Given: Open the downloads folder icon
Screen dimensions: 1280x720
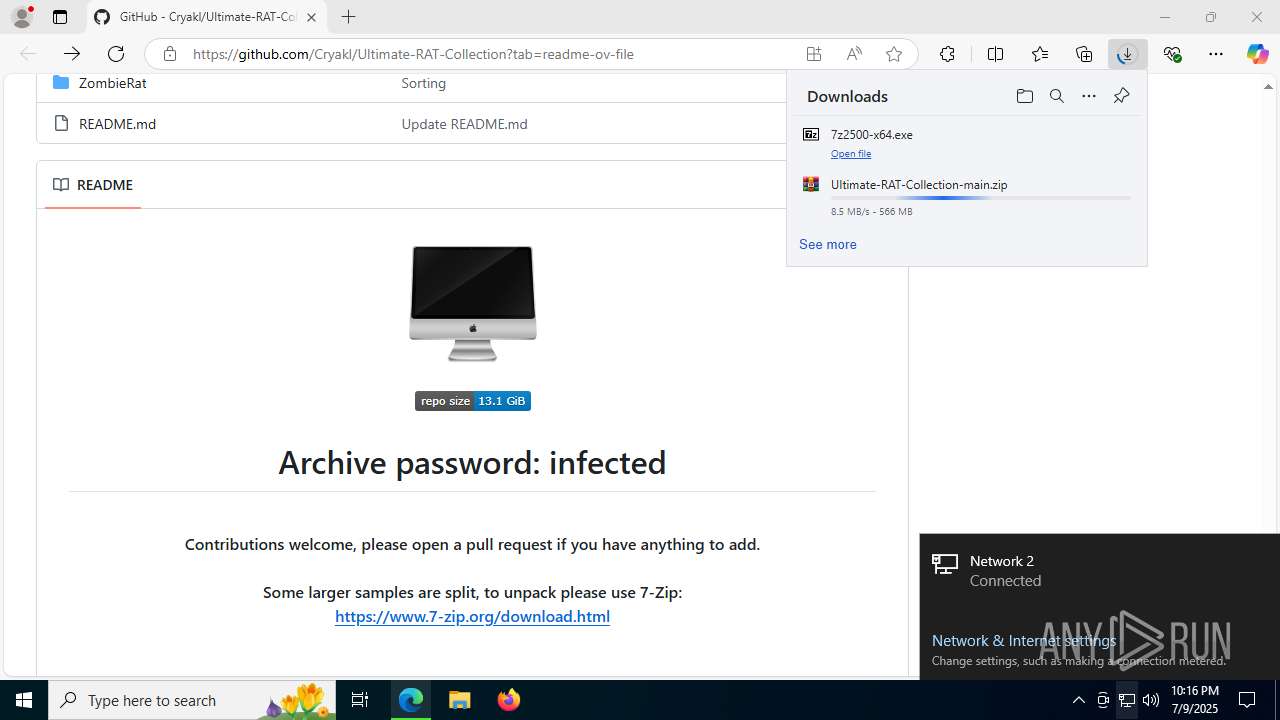Looking at the screenshot, I should 1024,96.
